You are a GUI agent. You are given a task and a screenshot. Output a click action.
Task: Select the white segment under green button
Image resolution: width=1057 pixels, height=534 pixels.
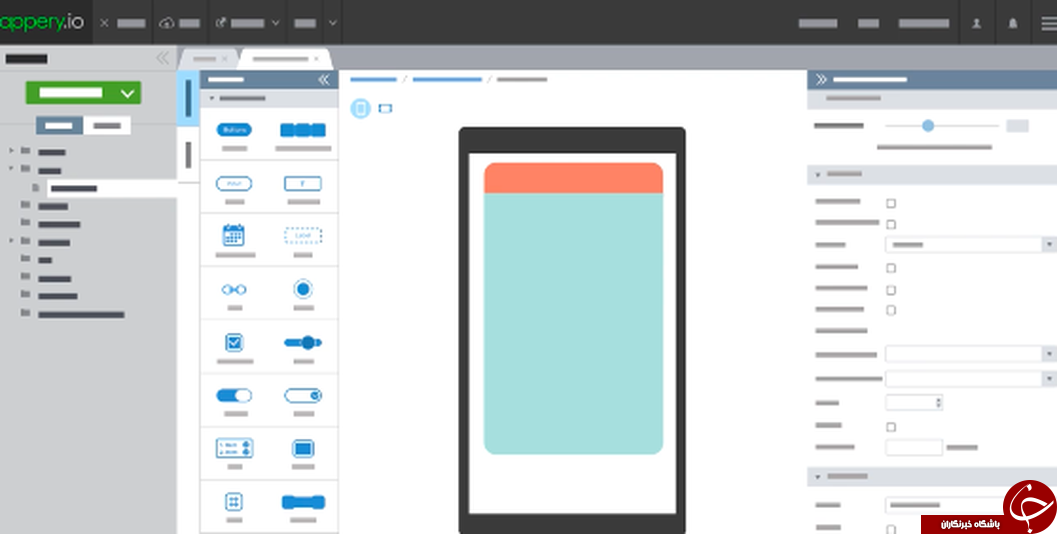(x=107, y=125)
